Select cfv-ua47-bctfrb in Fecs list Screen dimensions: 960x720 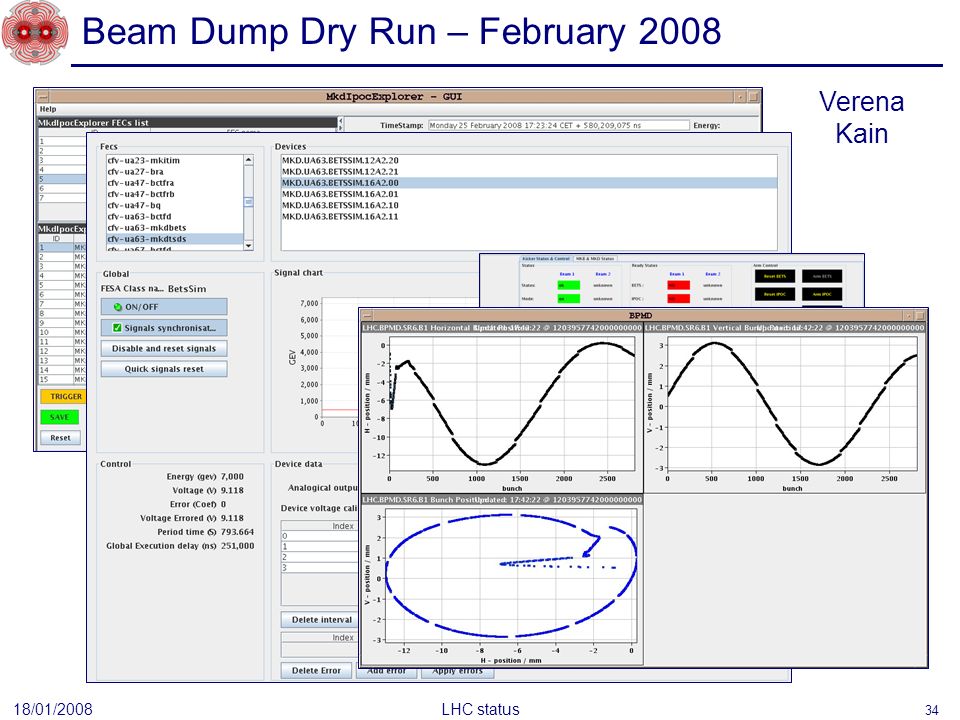point(174,193)
